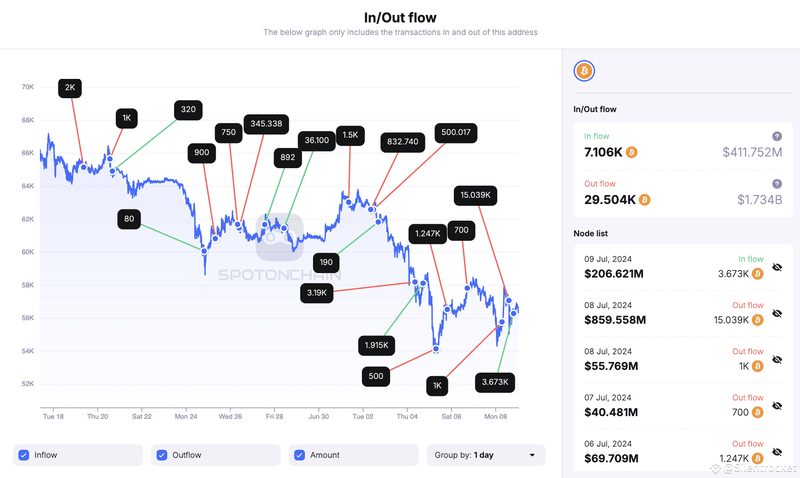Select the 1.915K inflow chart label
800x478 pixels.
pyautogui.click(x=376, y=345)
